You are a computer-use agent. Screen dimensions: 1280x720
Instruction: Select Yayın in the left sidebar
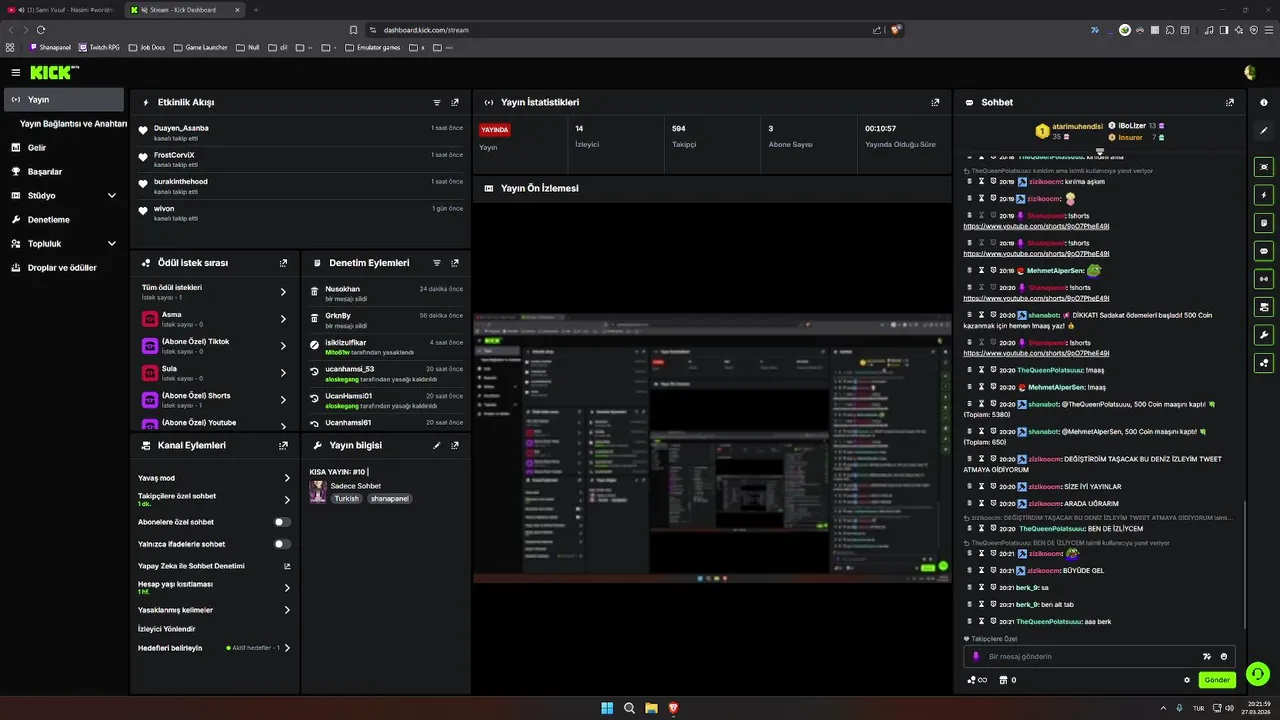[65, 100]
